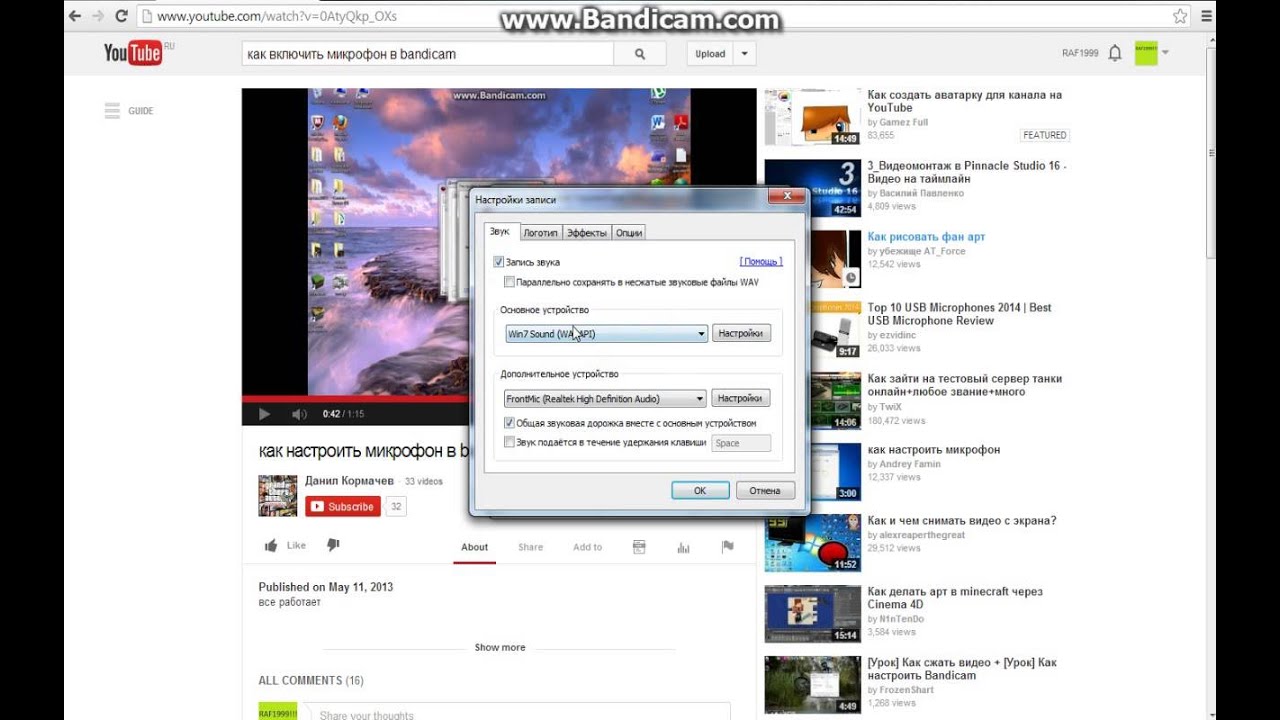Report video using the flag icon

point(728,547)
